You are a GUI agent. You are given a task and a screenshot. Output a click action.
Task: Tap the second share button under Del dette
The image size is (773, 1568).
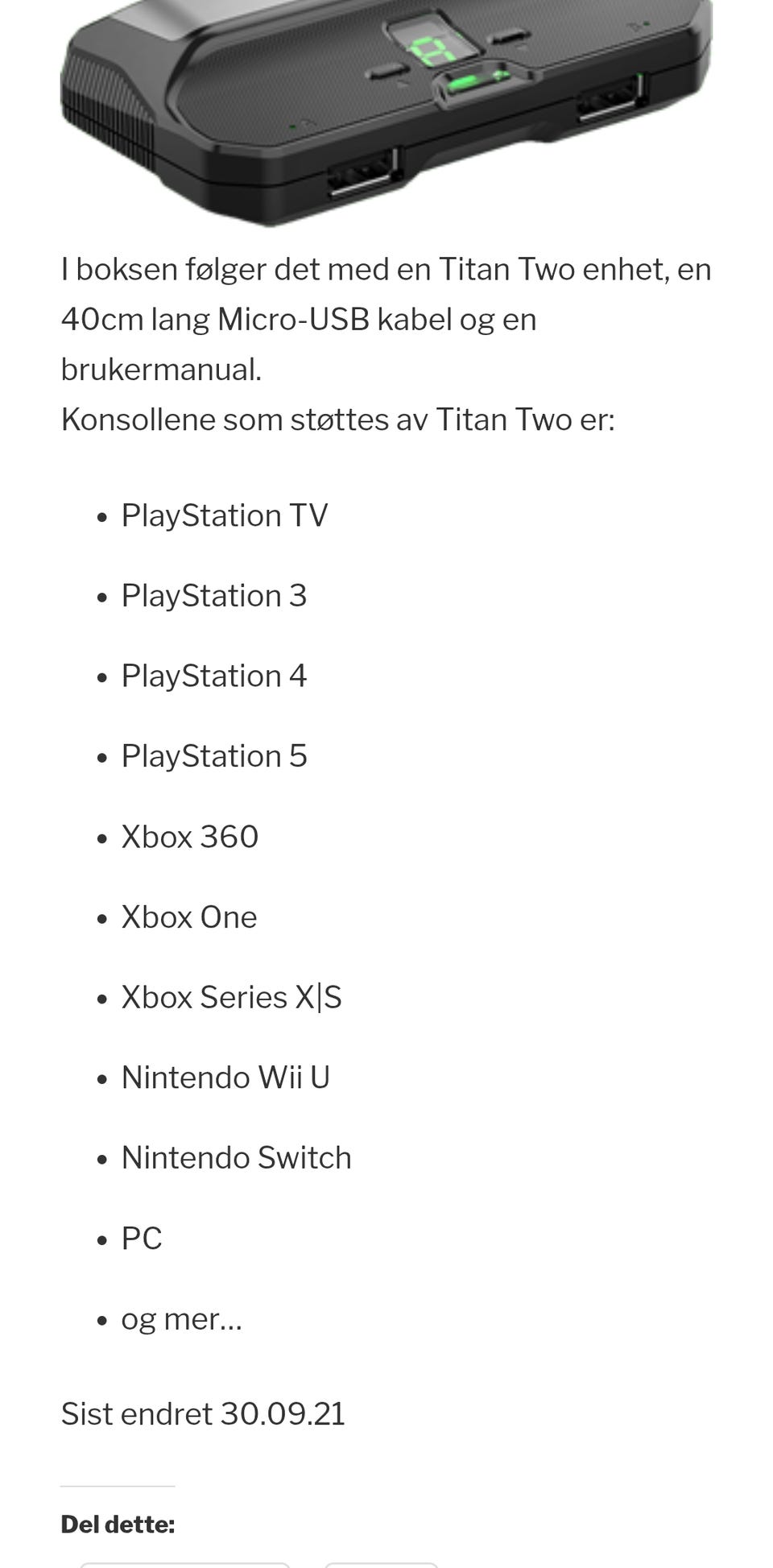click(381, 1565)
